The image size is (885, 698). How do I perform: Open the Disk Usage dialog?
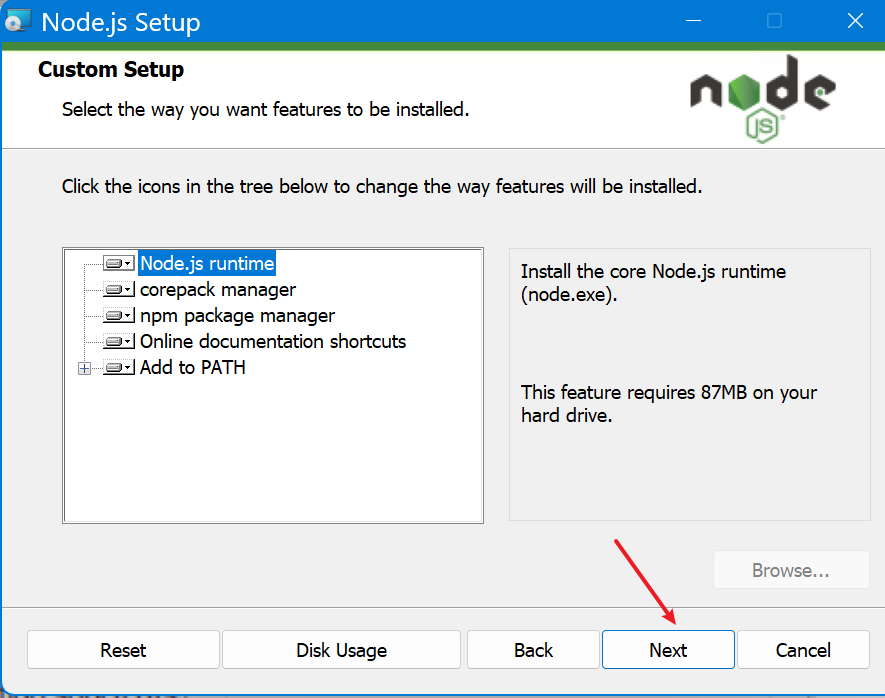[x=341, y=650]
